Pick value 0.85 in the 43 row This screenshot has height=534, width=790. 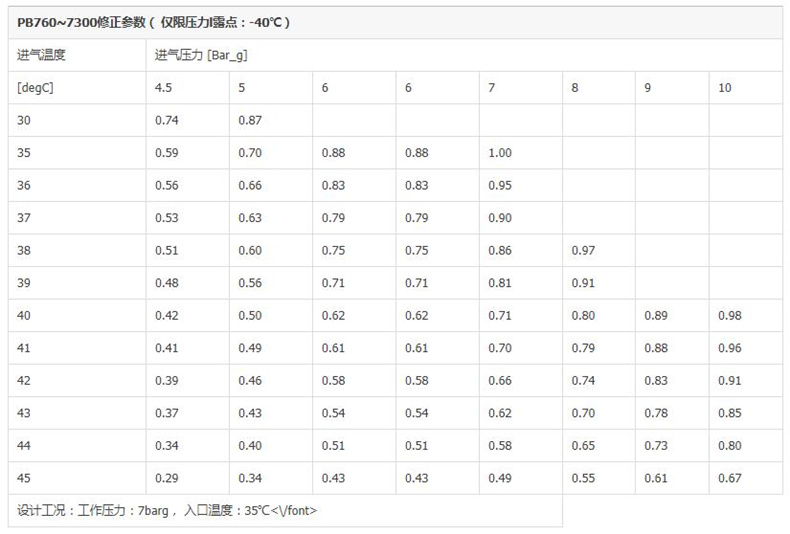(730, 413)
